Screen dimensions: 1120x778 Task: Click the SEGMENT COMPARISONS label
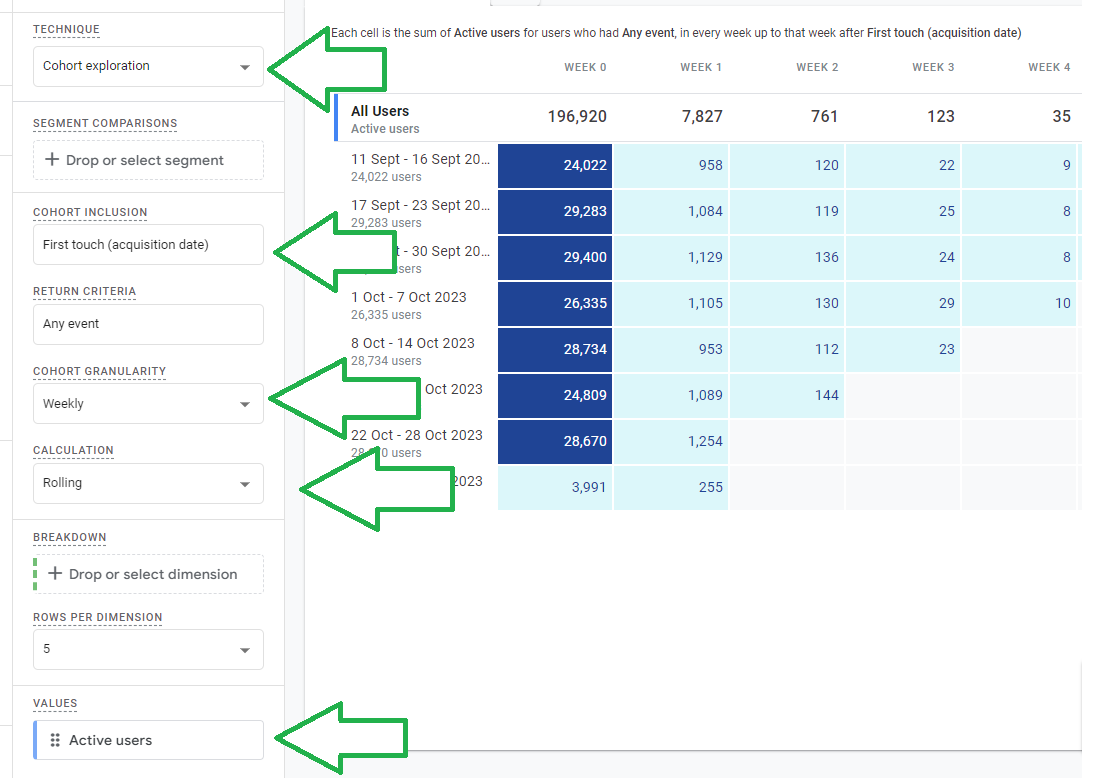tap(105, 123)
